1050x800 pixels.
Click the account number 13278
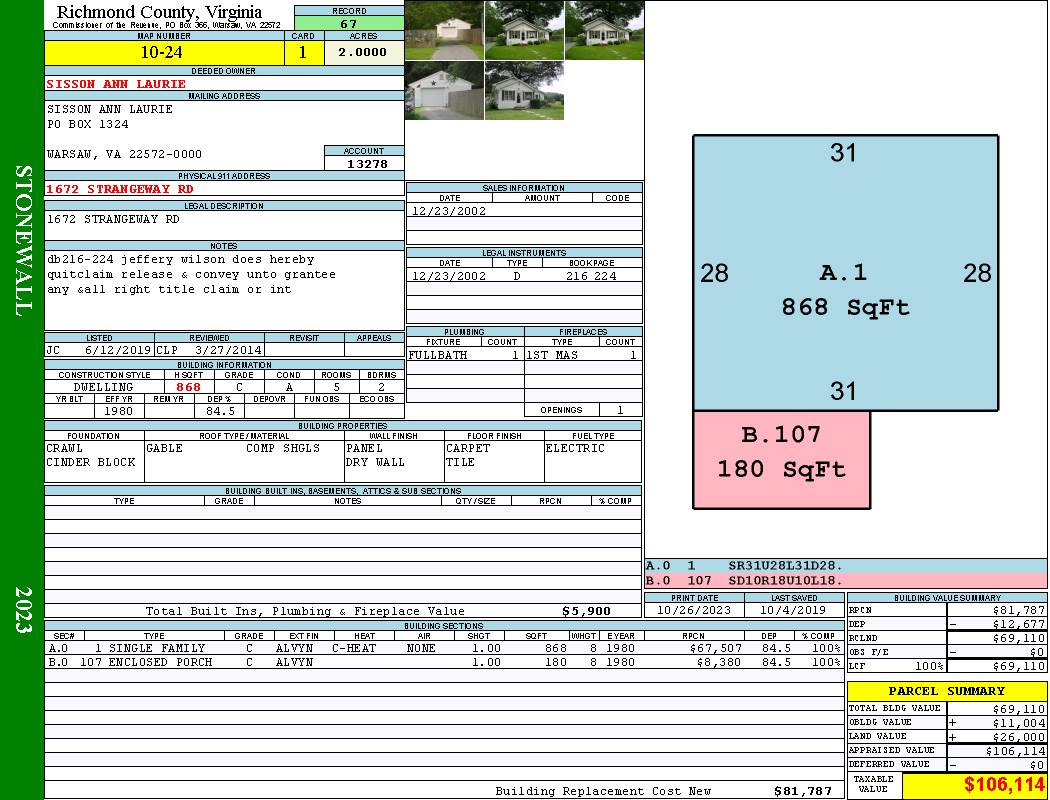[365, 163]
